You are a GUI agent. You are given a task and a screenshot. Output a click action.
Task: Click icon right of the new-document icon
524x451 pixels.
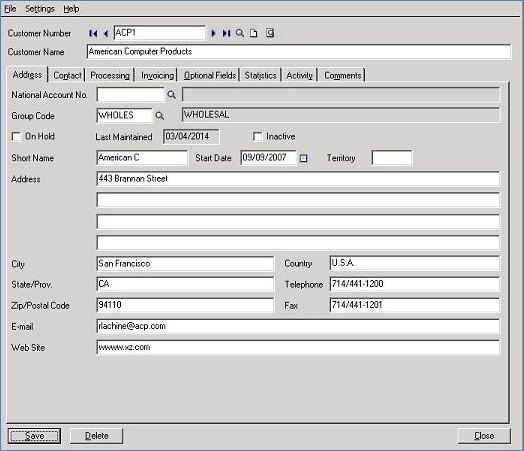coord(270,33)
